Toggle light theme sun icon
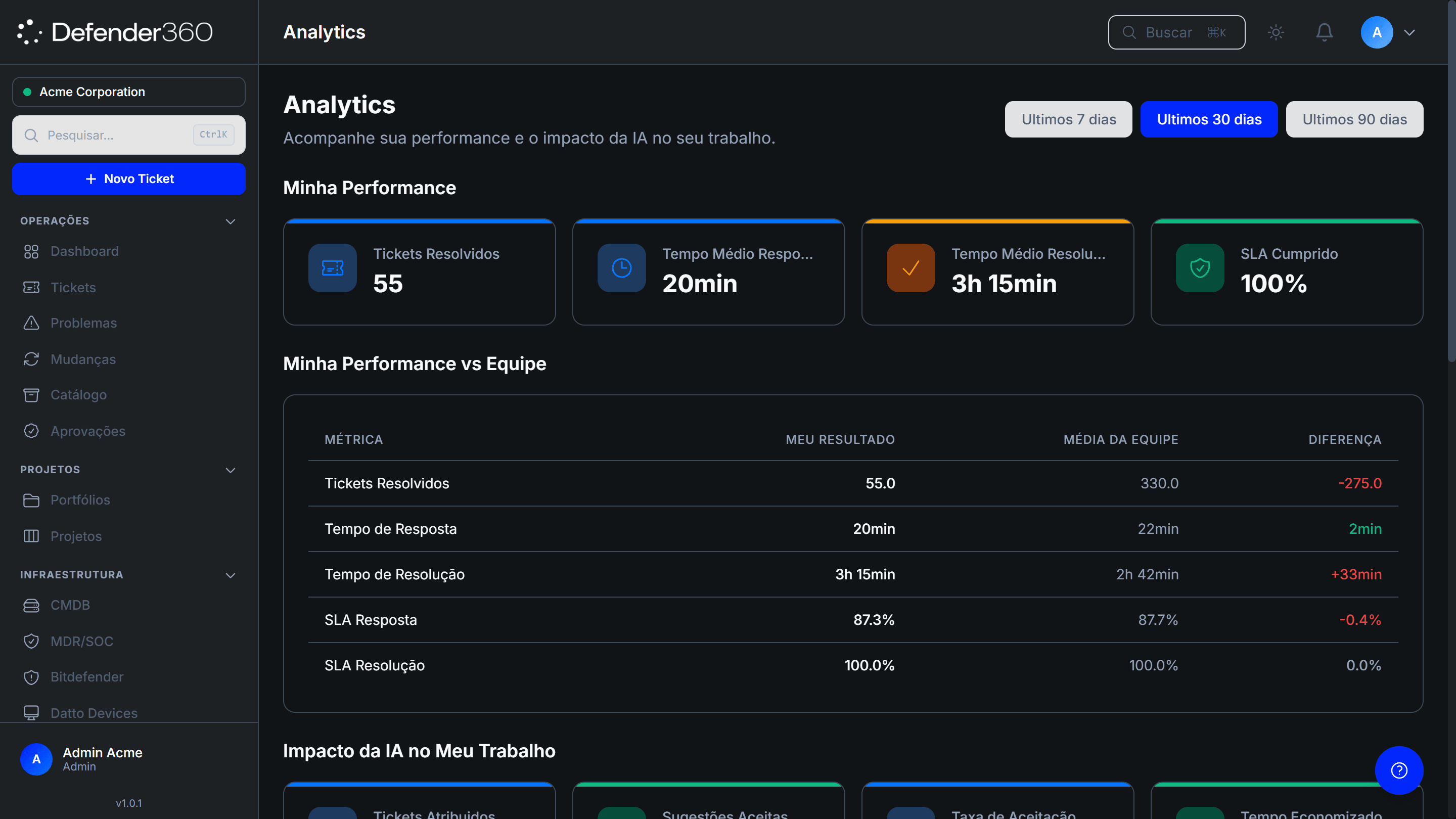 coord(1276,32)
